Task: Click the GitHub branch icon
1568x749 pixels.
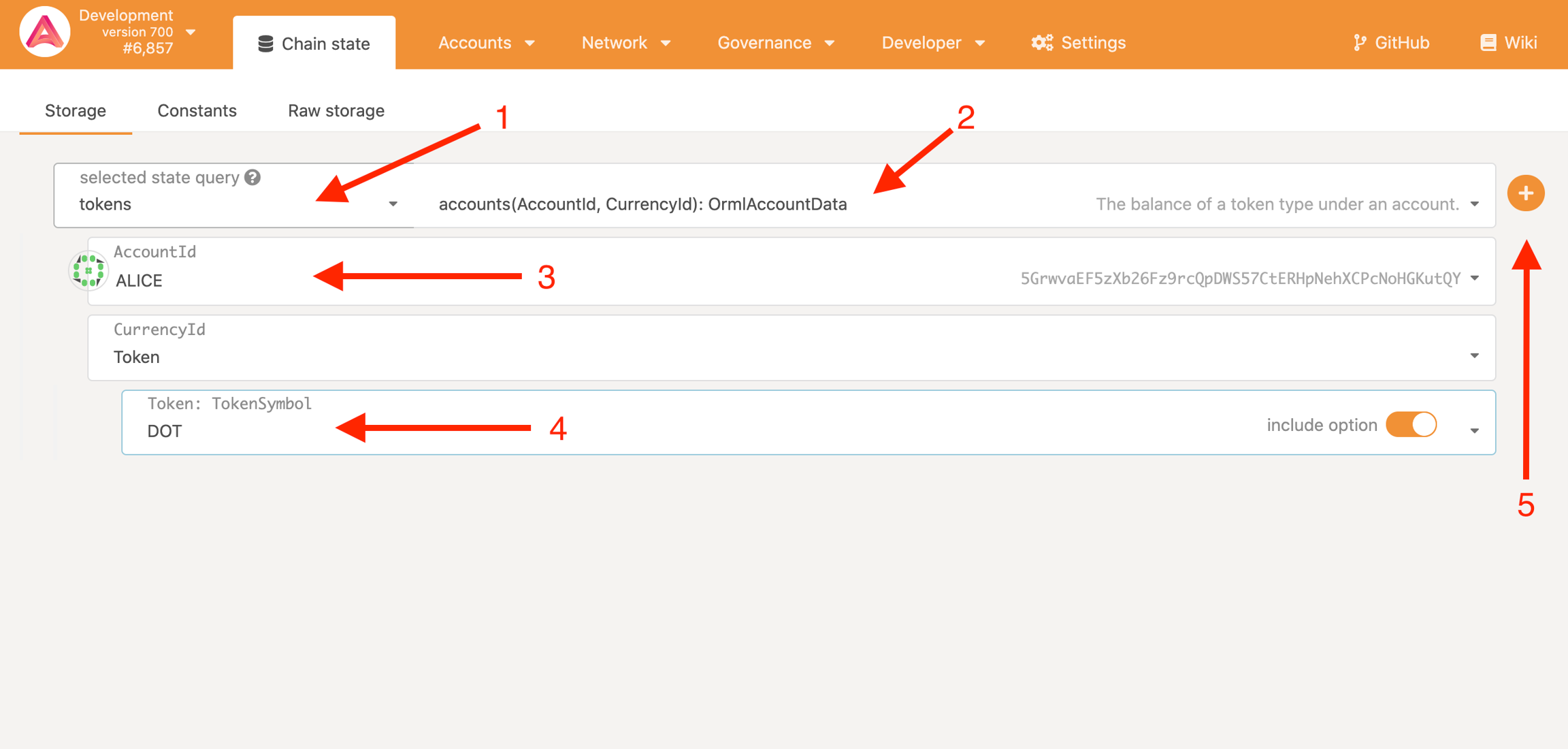Action: click(x=1359, y=43)
